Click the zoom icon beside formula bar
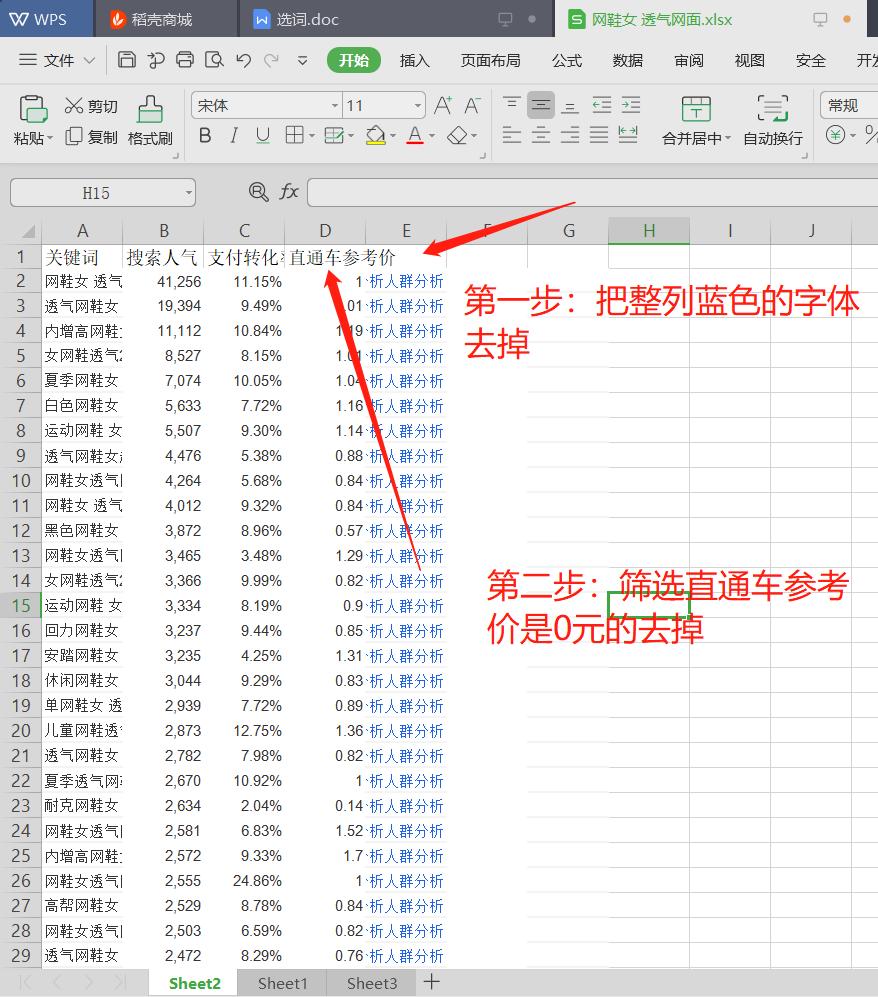Viewport: 878px width, 997px height. (x=258, y=191)
